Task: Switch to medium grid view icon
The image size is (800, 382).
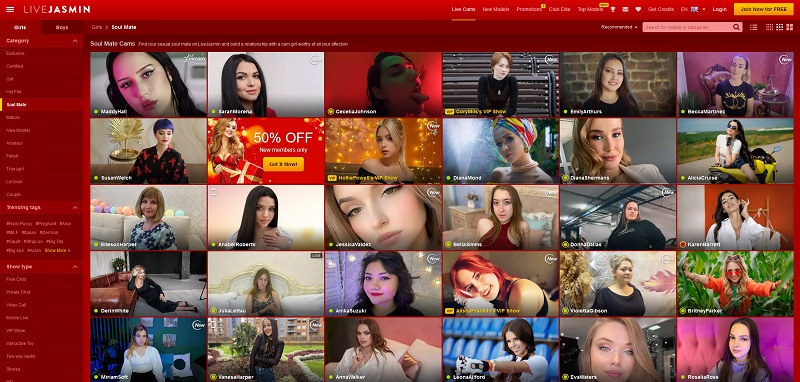Action: (x=780, y=27)
